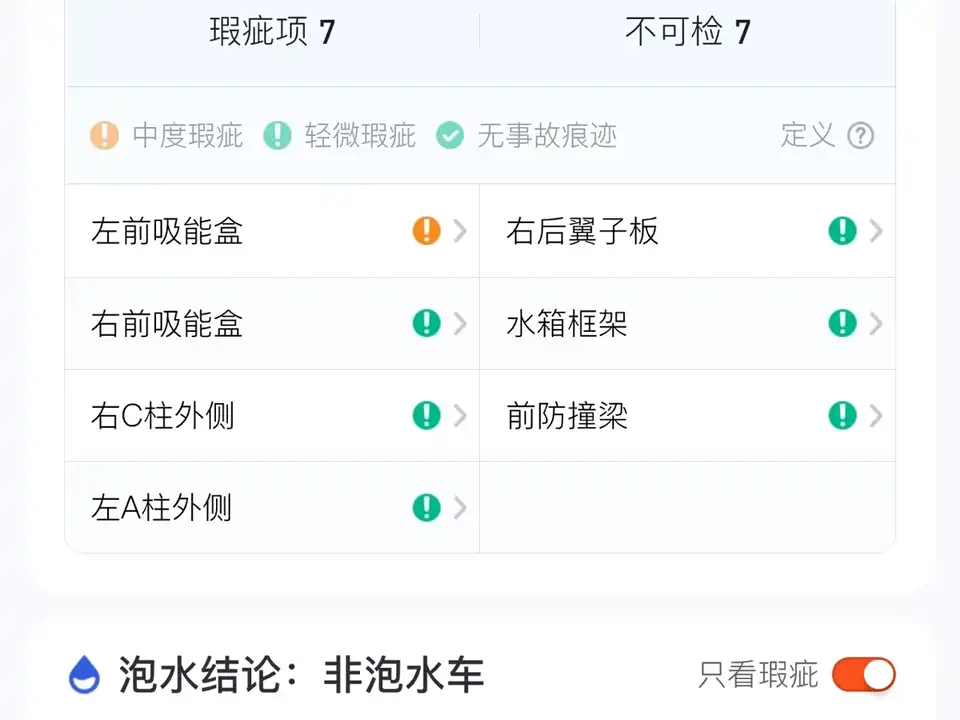Screen dimensions: 960x720
Task: Click green status icon beside 右后翼子板
Action: [x=843, y=232]
